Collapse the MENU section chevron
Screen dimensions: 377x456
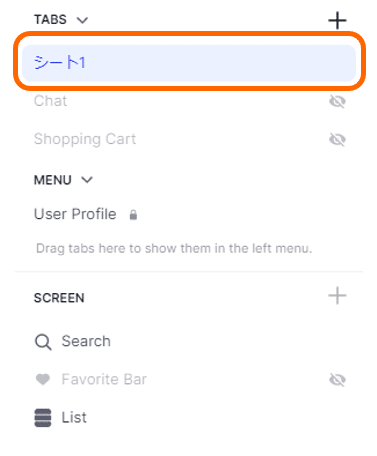(87, 180)
